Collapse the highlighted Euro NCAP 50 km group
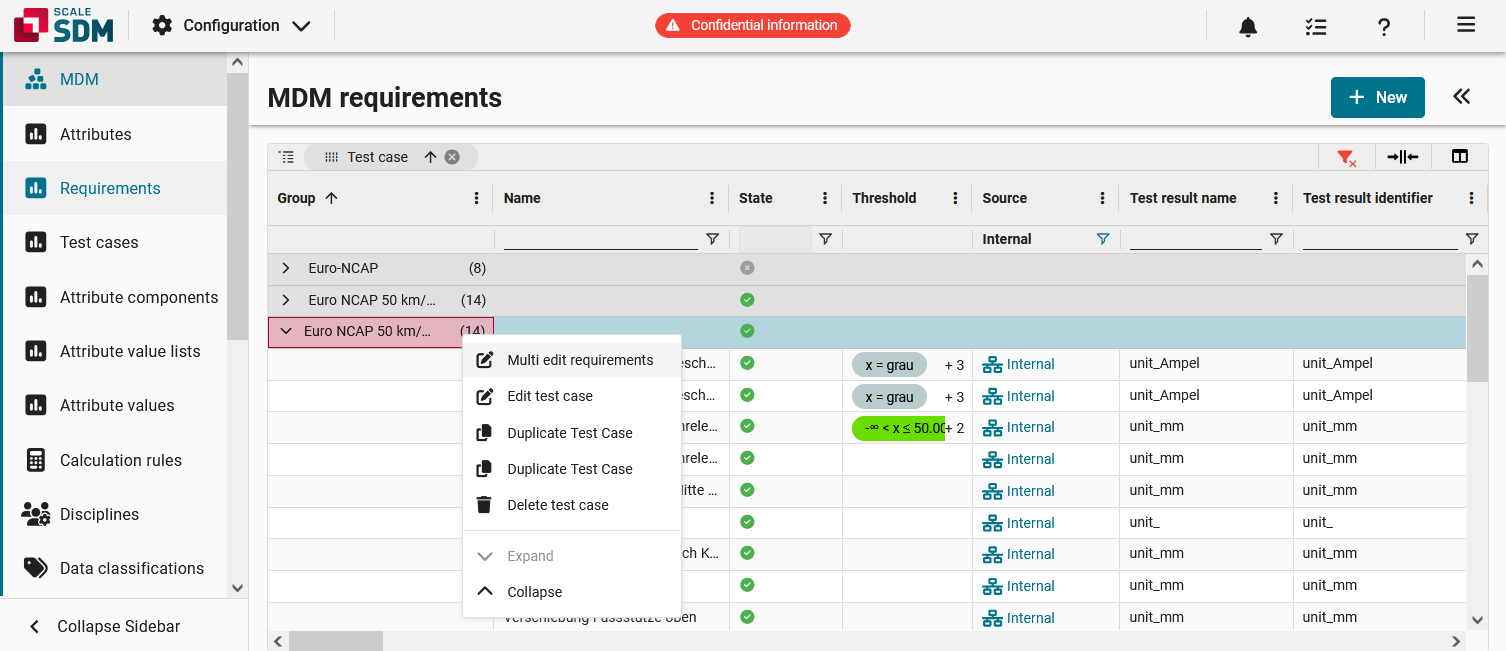This screenshot has width=1506, height=651. point(286,331)
